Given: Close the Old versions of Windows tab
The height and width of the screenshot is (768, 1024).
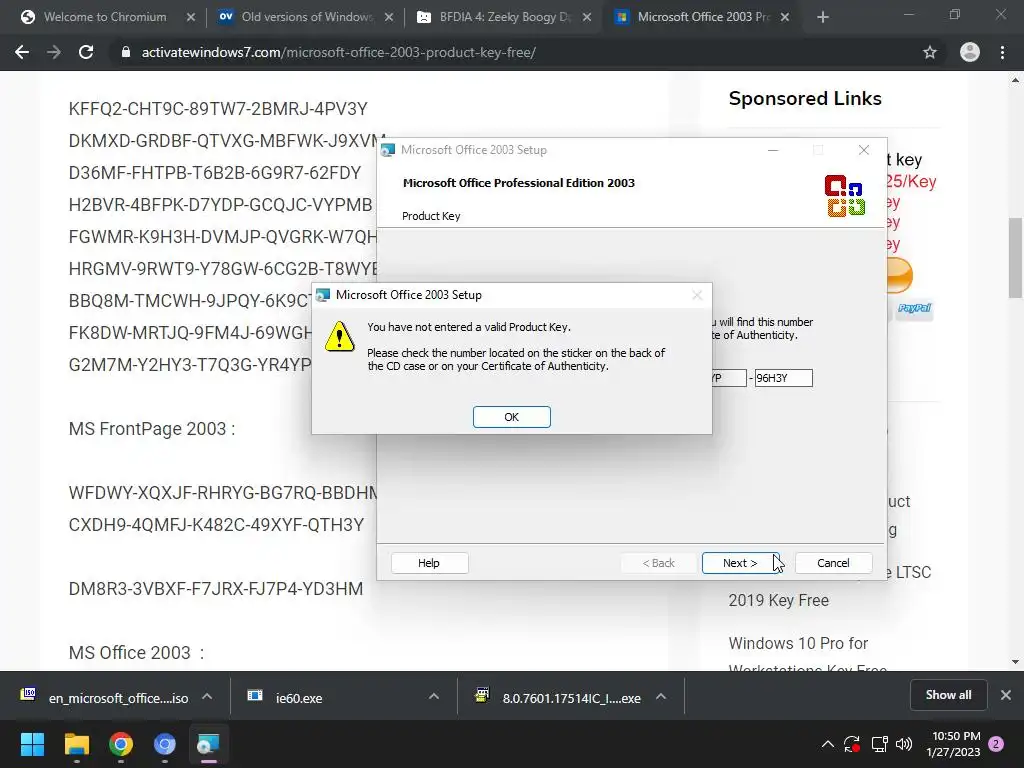Looking at the screenshot, I should [x=389, y=18].
